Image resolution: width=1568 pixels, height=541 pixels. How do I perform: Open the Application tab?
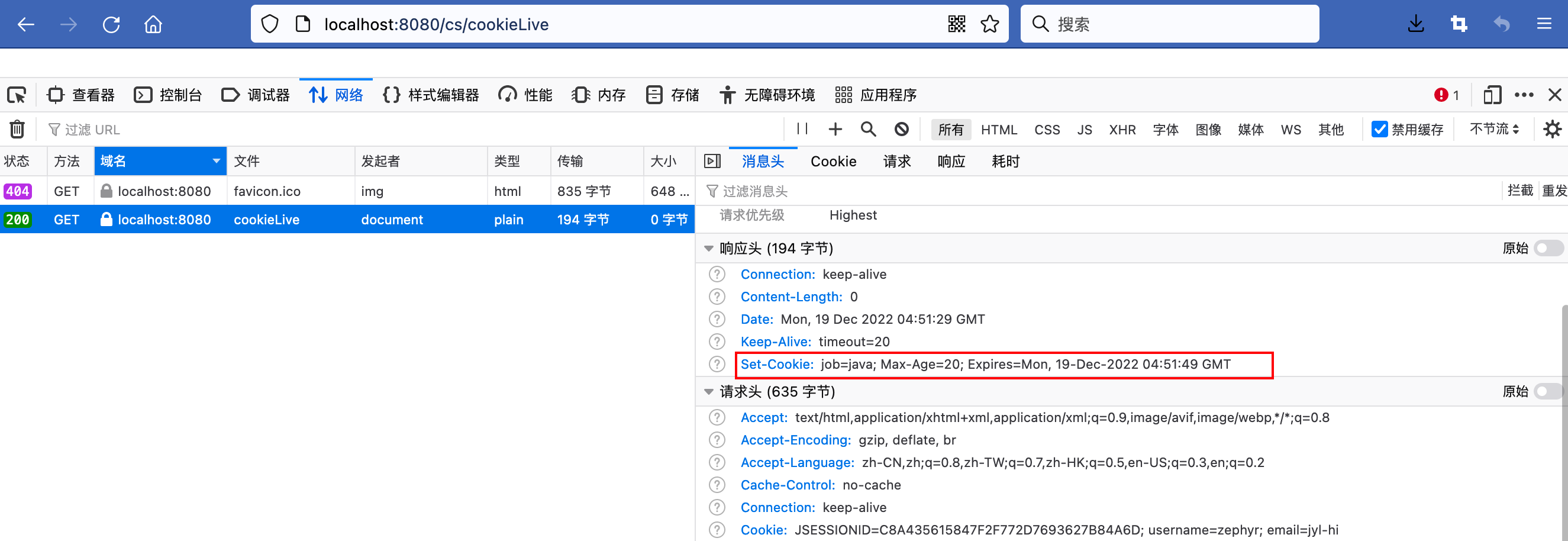click(876, 95)
